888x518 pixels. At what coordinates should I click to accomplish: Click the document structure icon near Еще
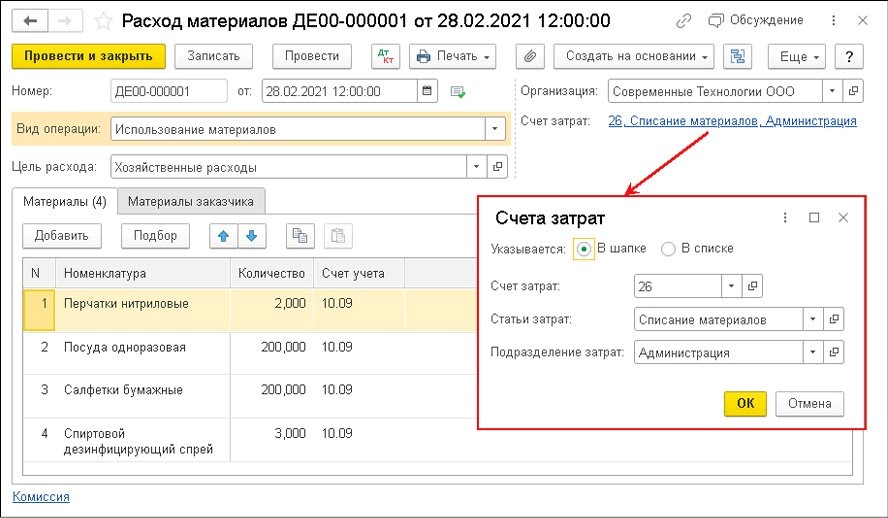pyautogui.click(x=739, y=57)
